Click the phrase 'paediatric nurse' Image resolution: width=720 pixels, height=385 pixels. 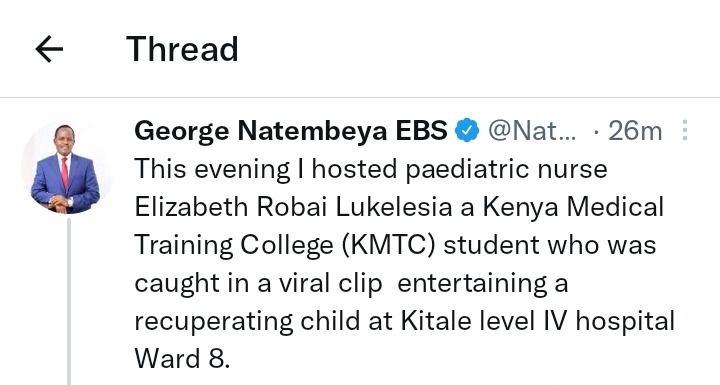(x=506, y=170)
